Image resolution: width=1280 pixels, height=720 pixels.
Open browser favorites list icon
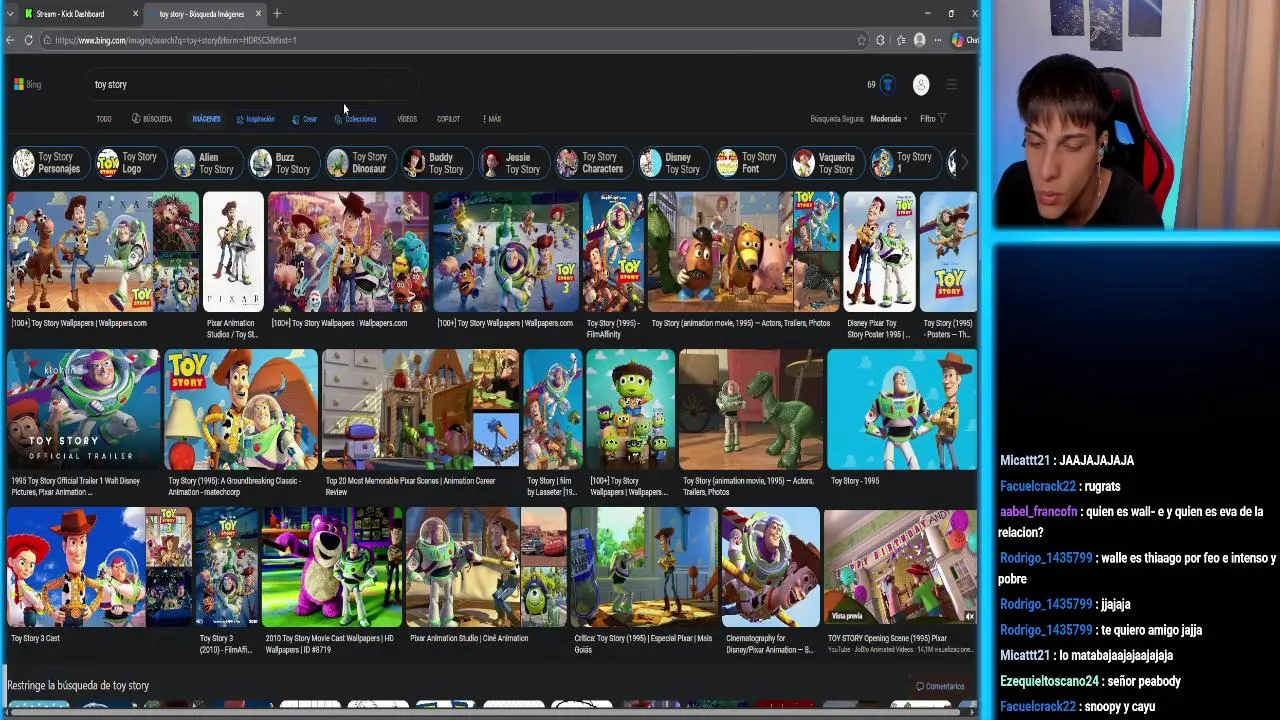click(x=900, y=40)
